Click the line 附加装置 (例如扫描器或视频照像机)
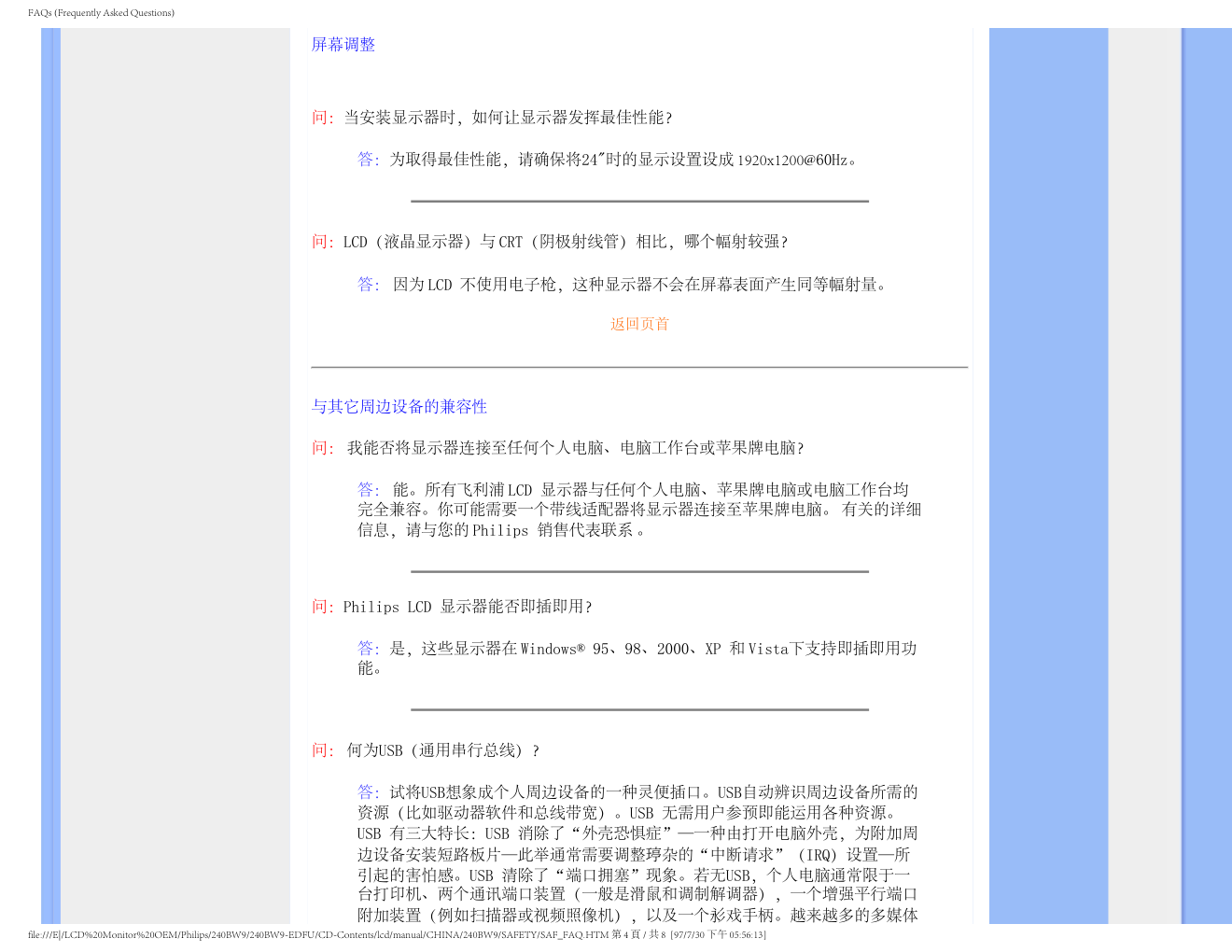 click(637, 915)
